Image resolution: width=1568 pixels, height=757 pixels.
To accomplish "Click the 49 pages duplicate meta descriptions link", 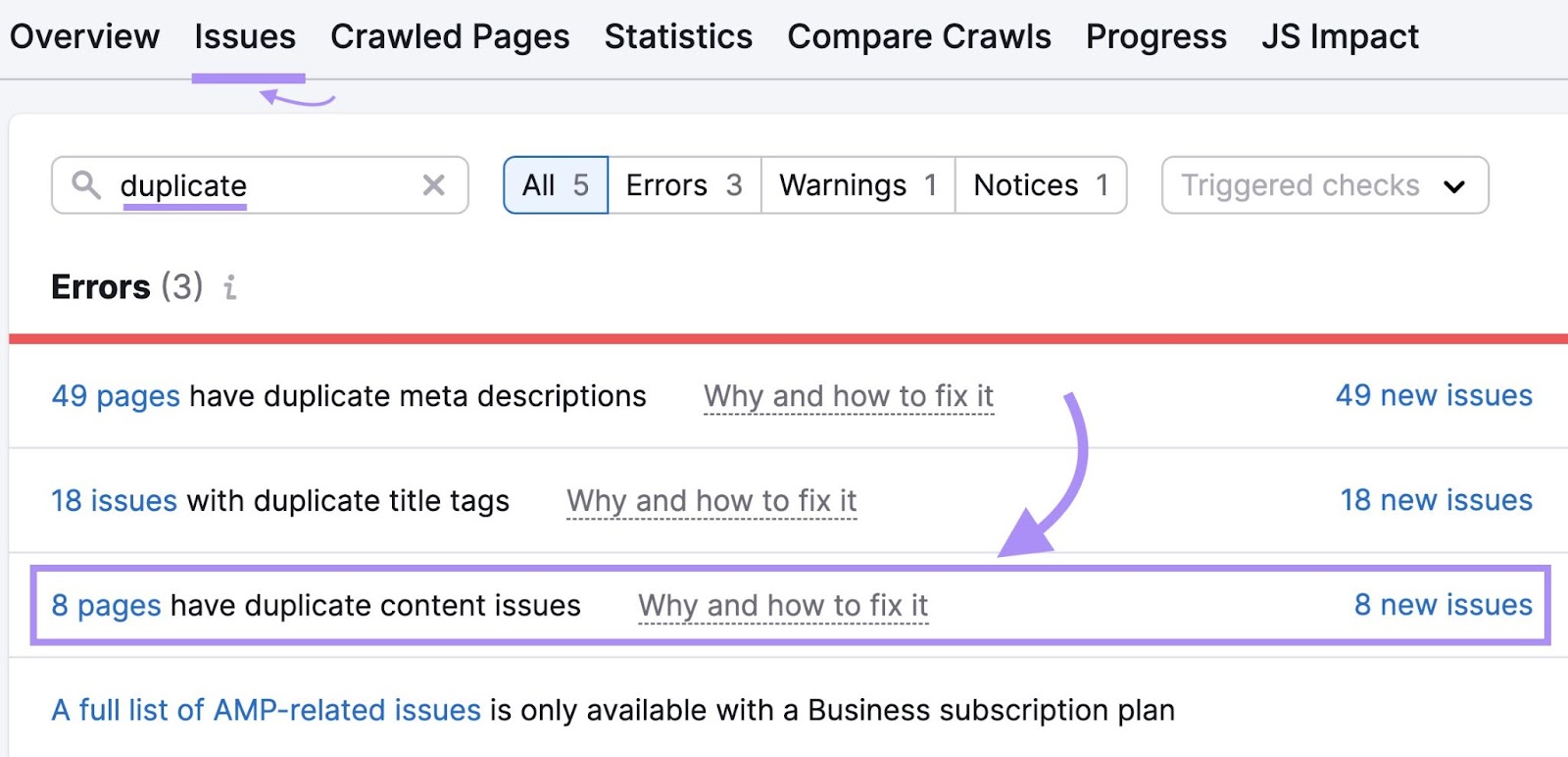I will click(115, 396).
